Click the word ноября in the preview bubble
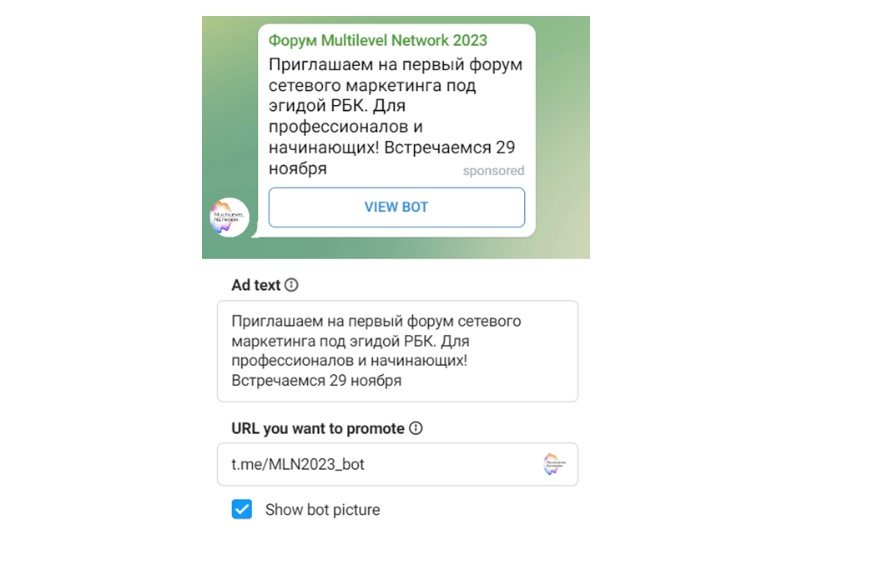The height and width of the screenshot is (564, 870). point(298,169)
